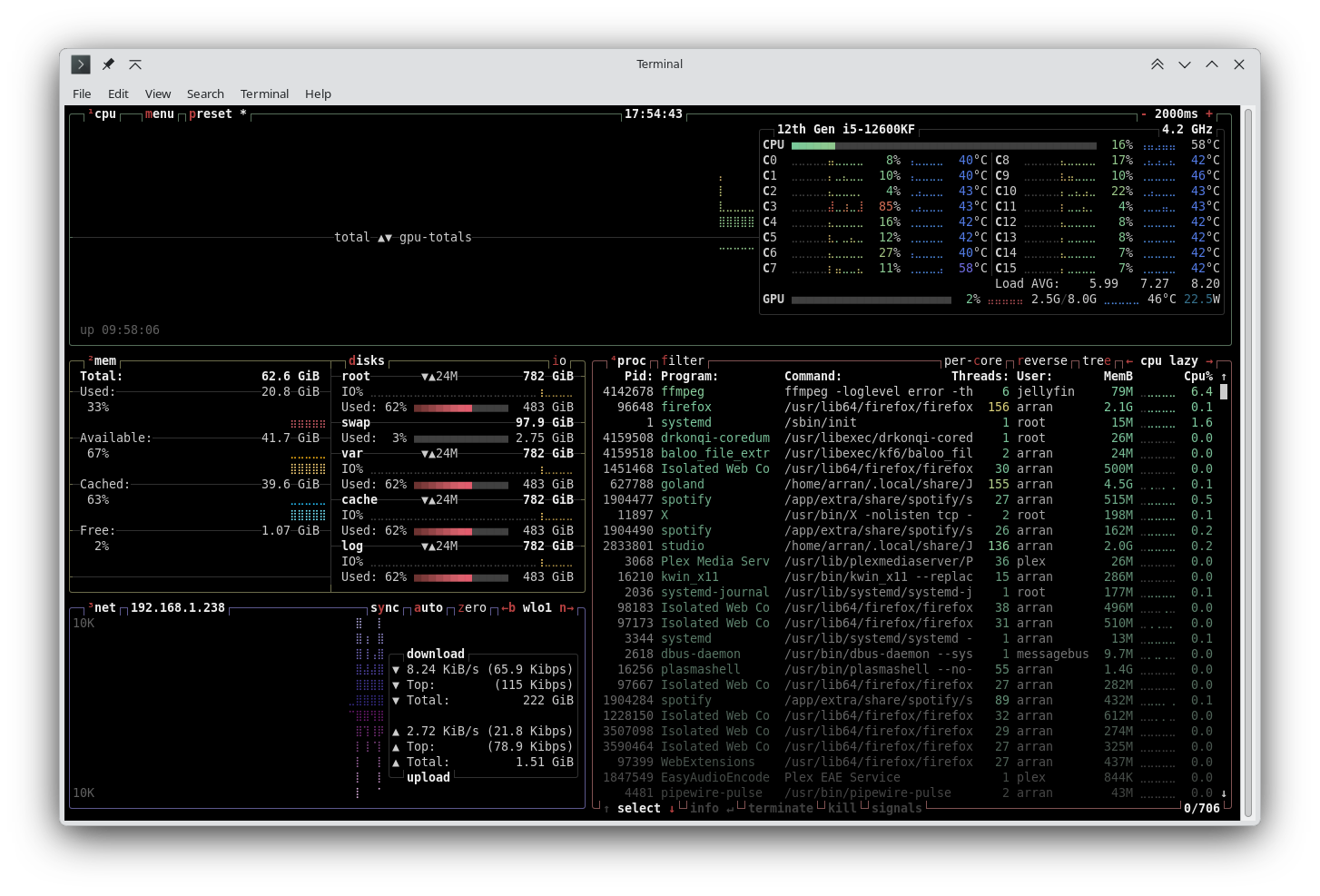Click the 'cpu lazy' sort mode label
This screenshot has height=896, width=1320.
click(1169, 361)
